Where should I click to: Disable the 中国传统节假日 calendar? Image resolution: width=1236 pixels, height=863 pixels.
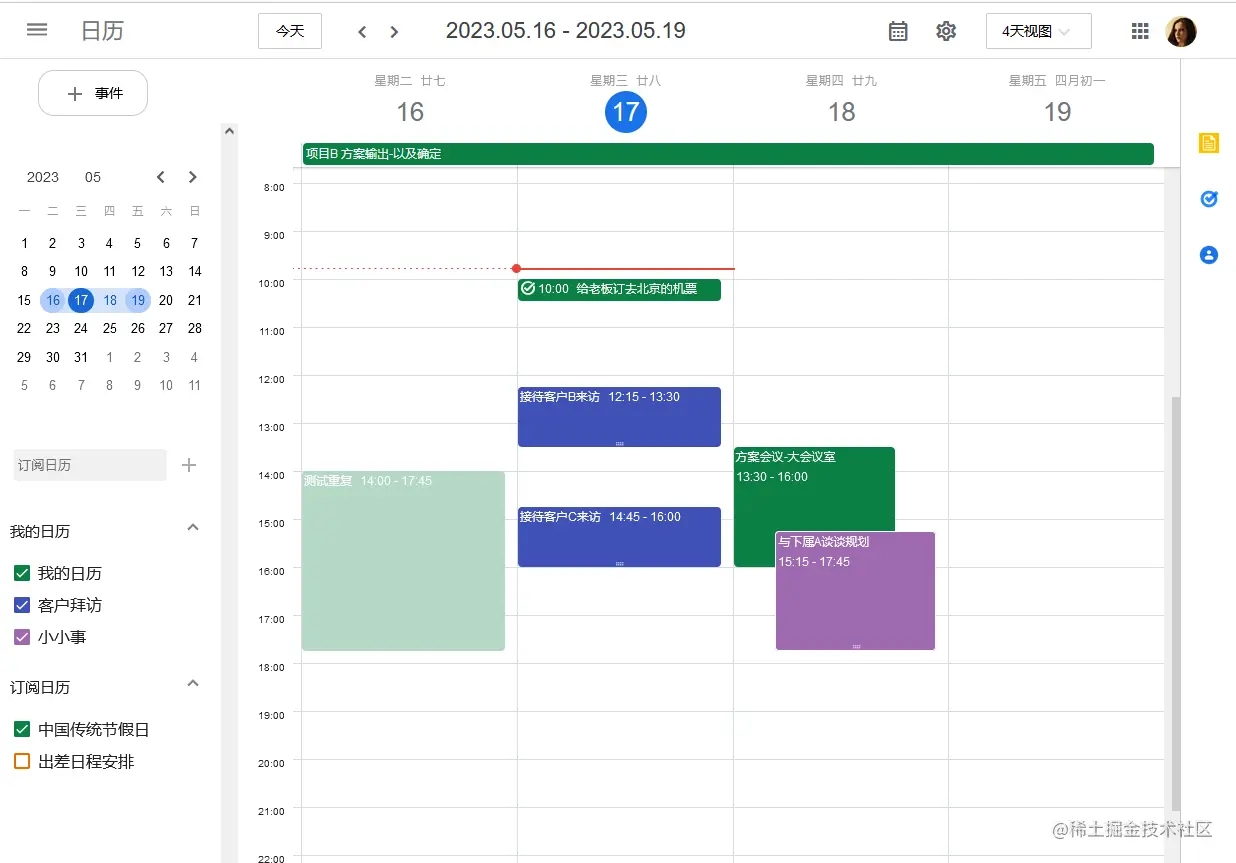24,729
